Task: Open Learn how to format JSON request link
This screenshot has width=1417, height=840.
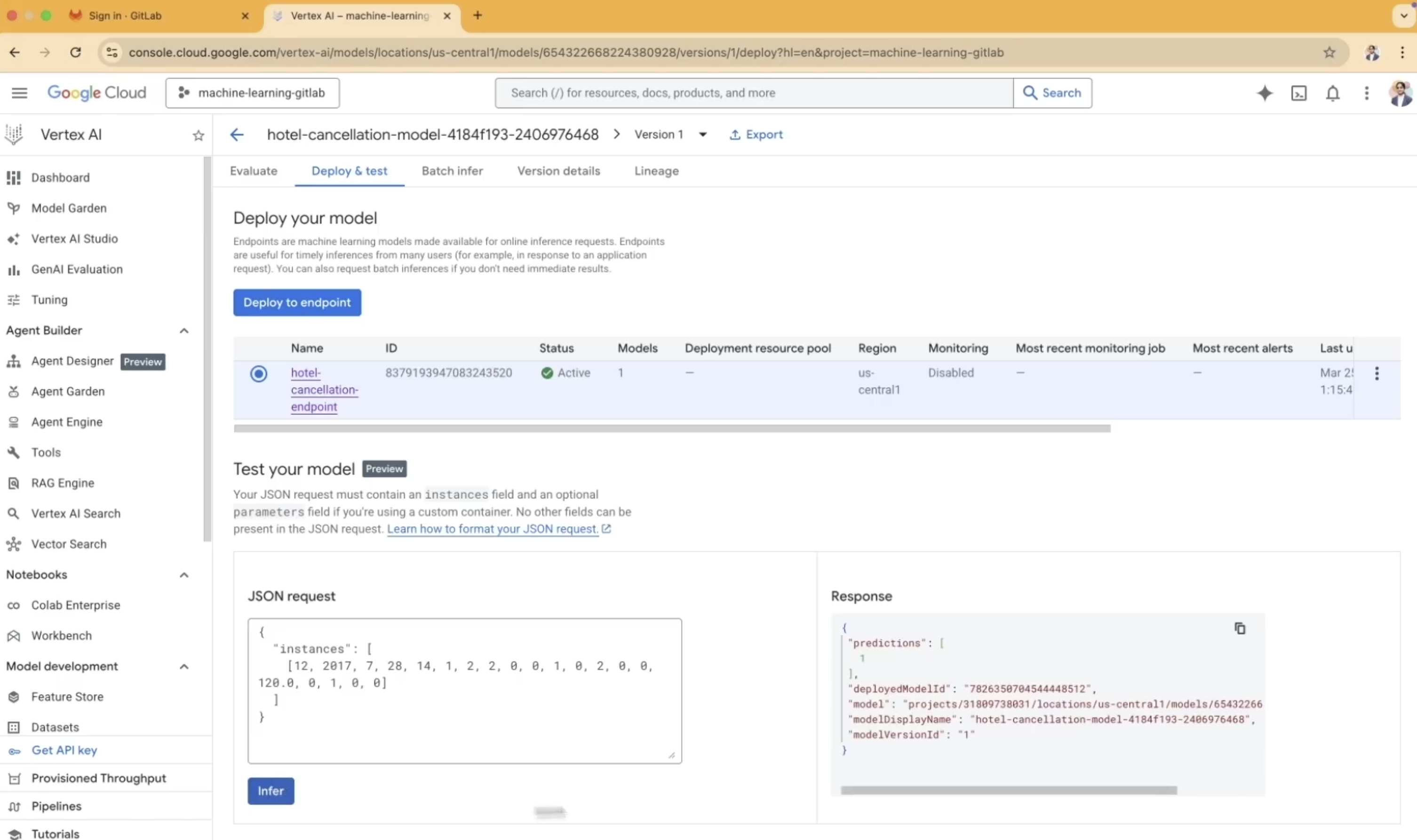Action: click(493, 529)
